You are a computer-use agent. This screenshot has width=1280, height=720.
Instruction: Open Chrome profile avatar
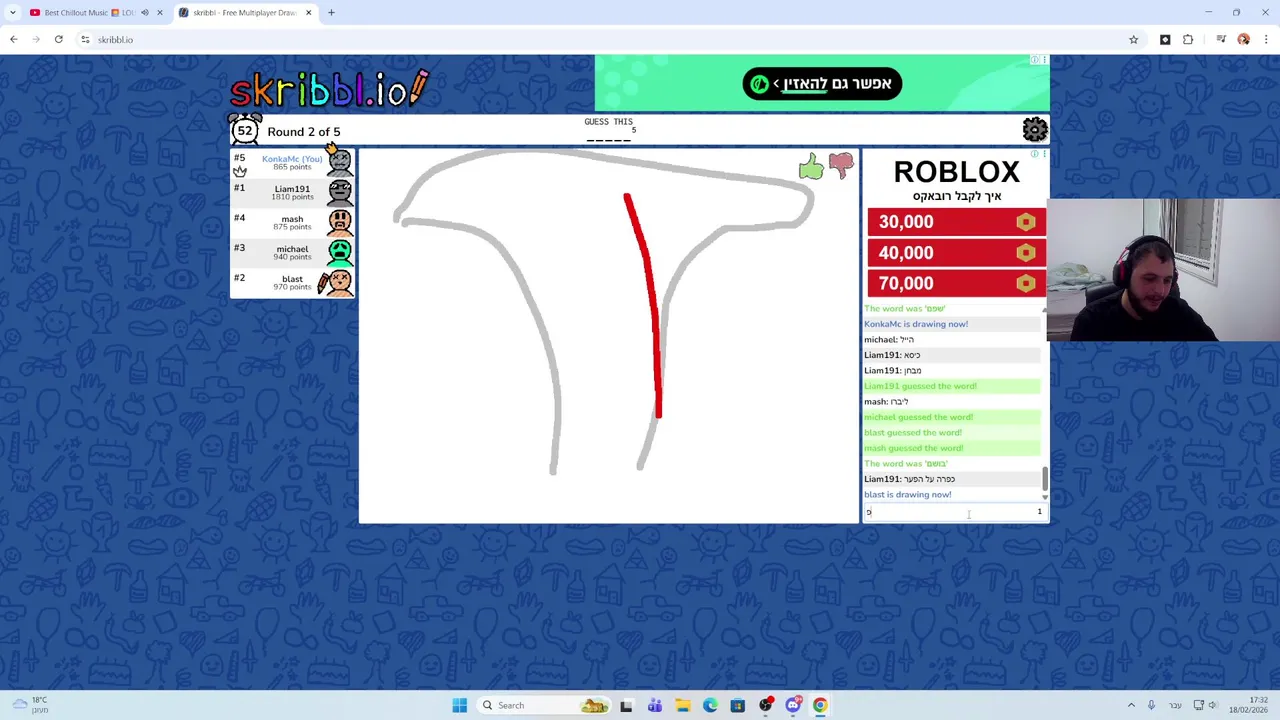1243,39
